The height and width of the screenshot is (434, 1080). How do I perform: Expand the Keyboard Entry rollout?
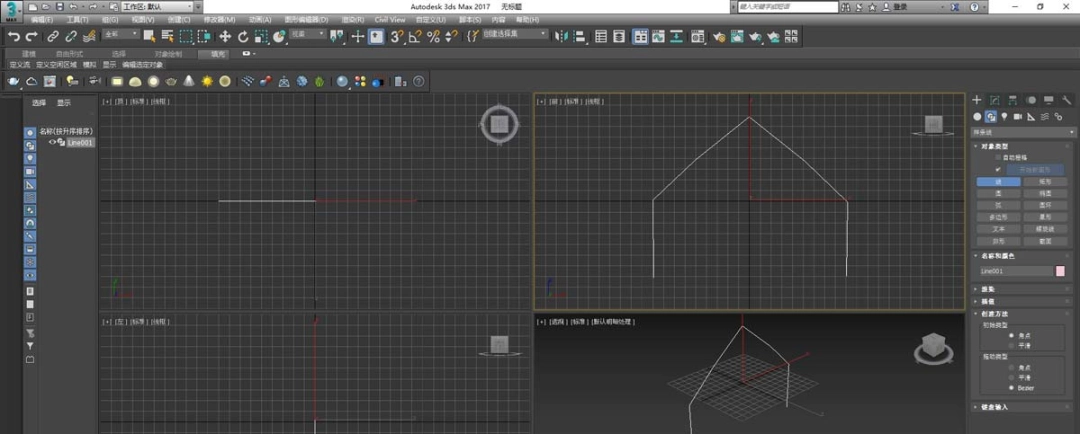click(x=1024, y=407)
